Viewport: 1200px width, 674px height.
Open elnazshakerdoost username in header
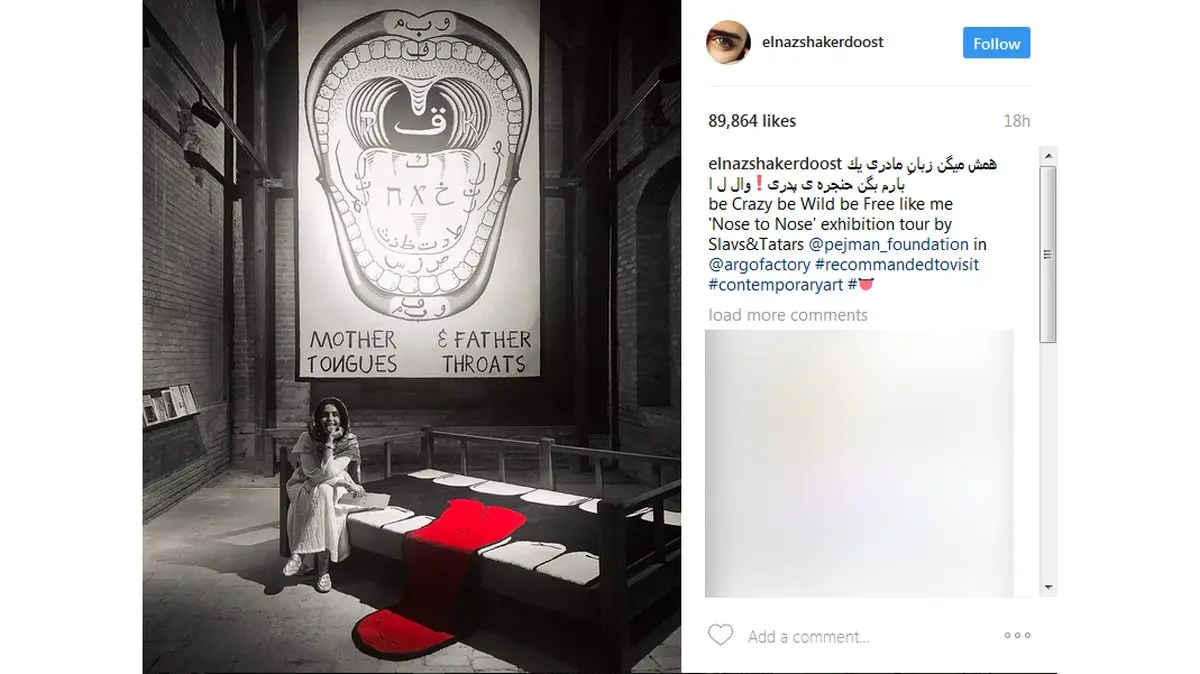tap(823, 43)
